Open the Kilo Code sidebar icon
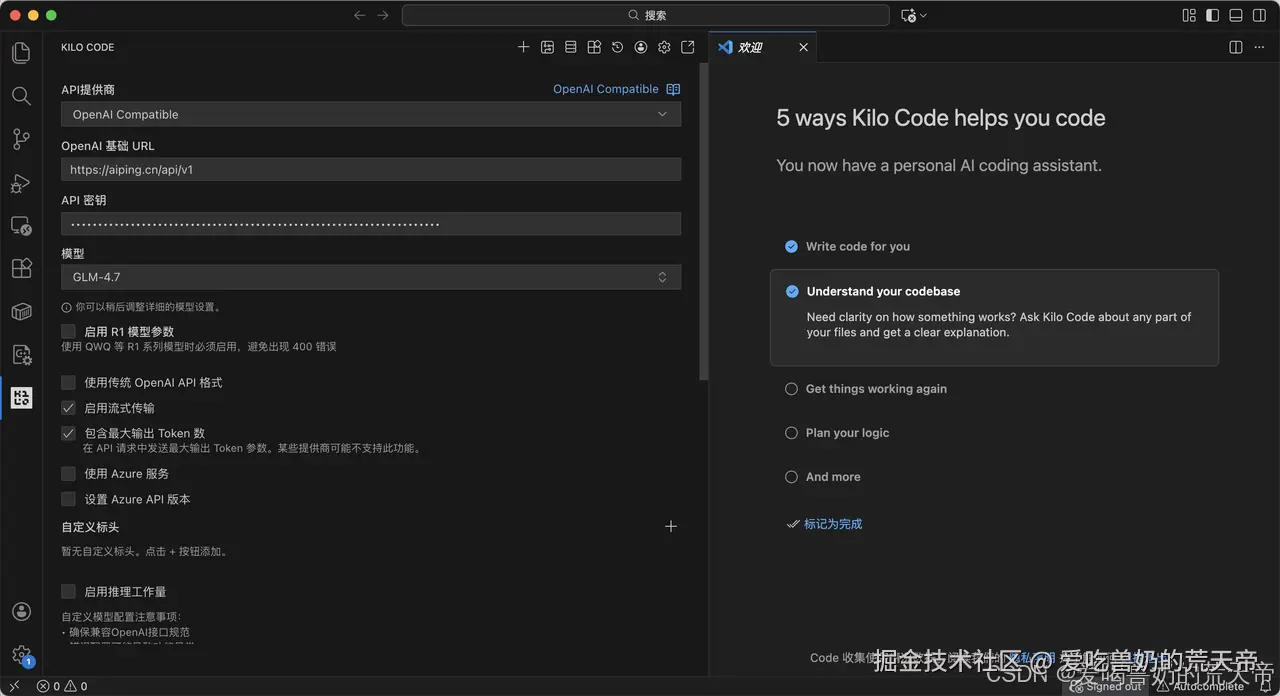This screenshot has height=696, width=1280. click(x=21, y=398)
